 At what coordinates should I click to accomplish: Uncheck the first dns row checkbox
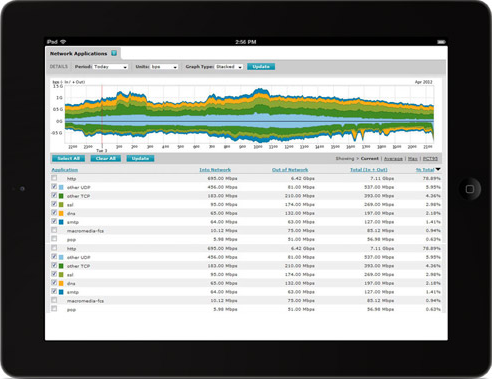click(x=54, y=213)
